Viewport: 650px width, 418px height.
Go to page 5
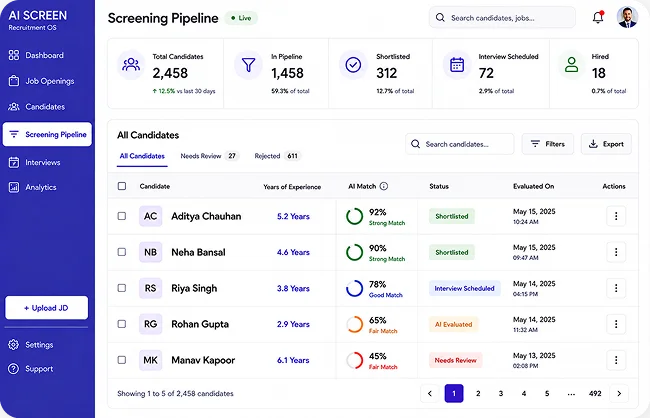[x=547, y=394]
